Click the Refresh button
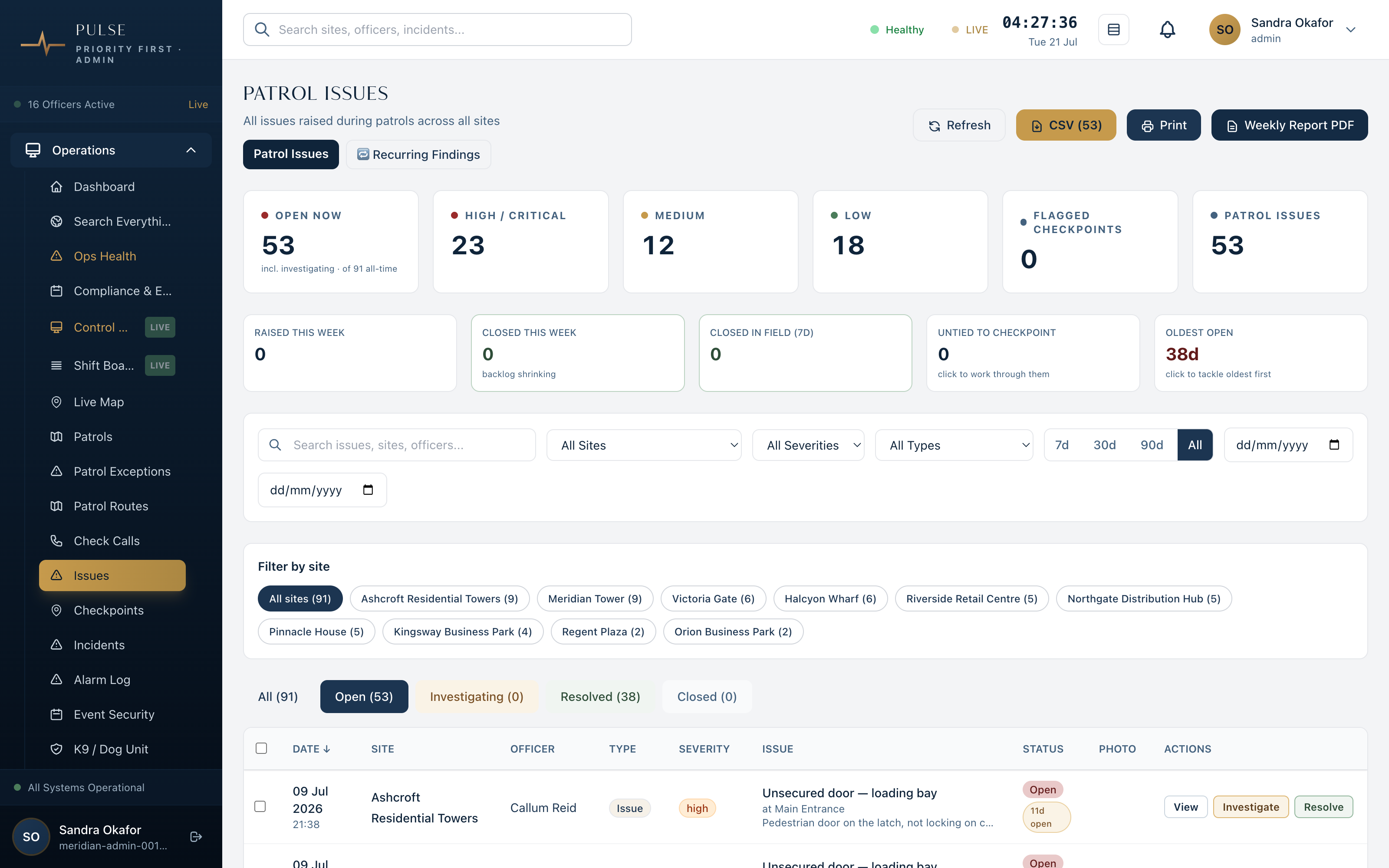 (959, 125)
